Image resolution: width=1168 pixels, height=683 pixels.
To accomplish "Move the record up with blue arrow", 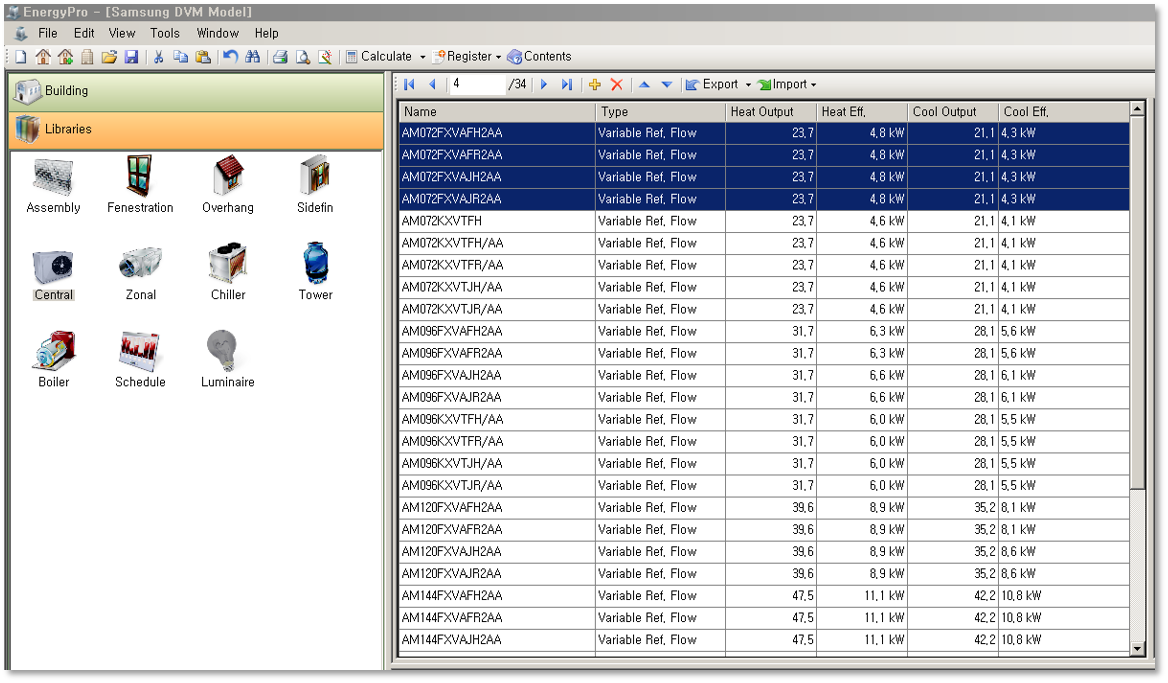I will click(x=644, y=85).
